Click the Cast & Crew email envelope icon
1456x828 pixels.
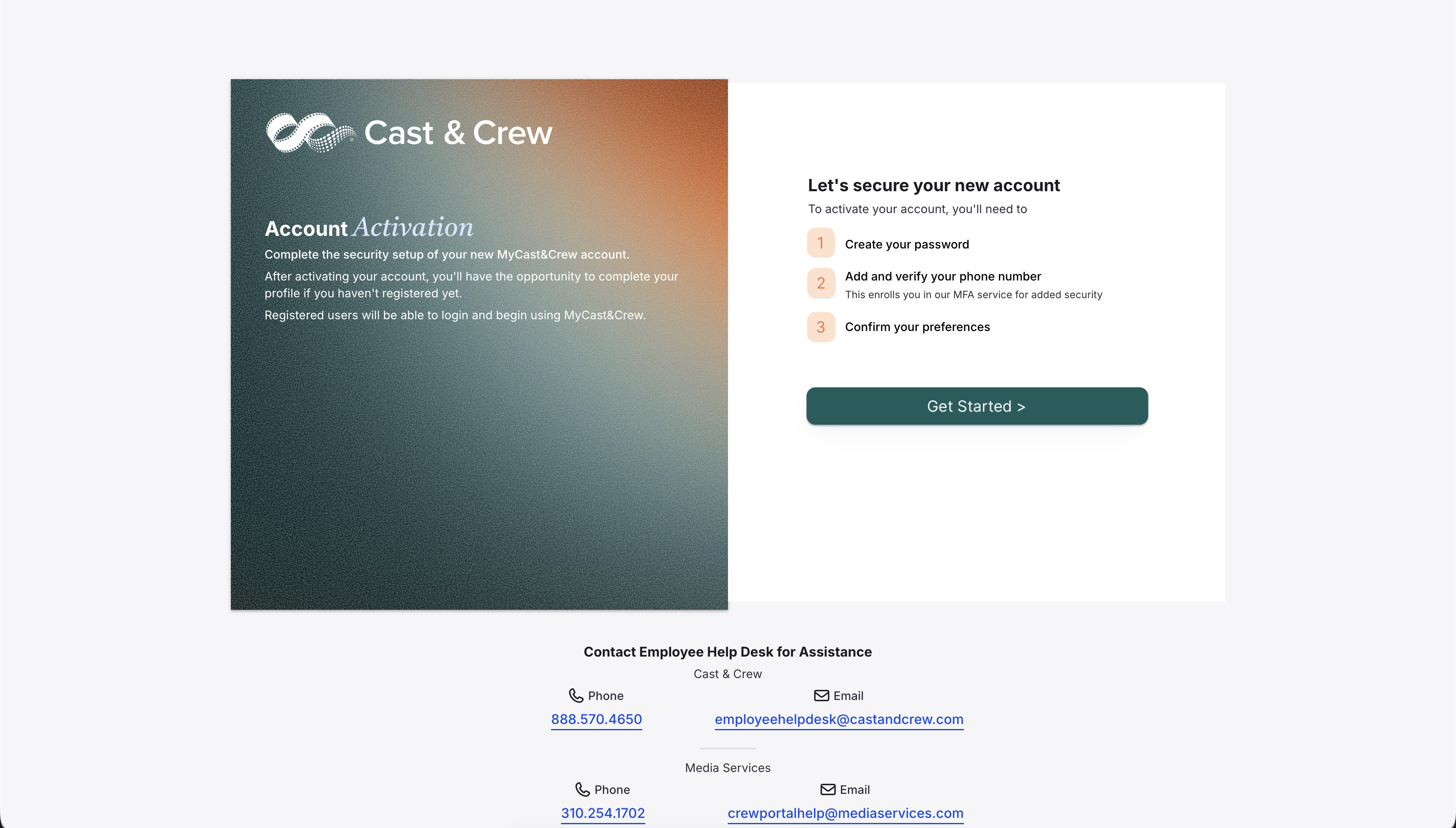[x=821, y=695]
